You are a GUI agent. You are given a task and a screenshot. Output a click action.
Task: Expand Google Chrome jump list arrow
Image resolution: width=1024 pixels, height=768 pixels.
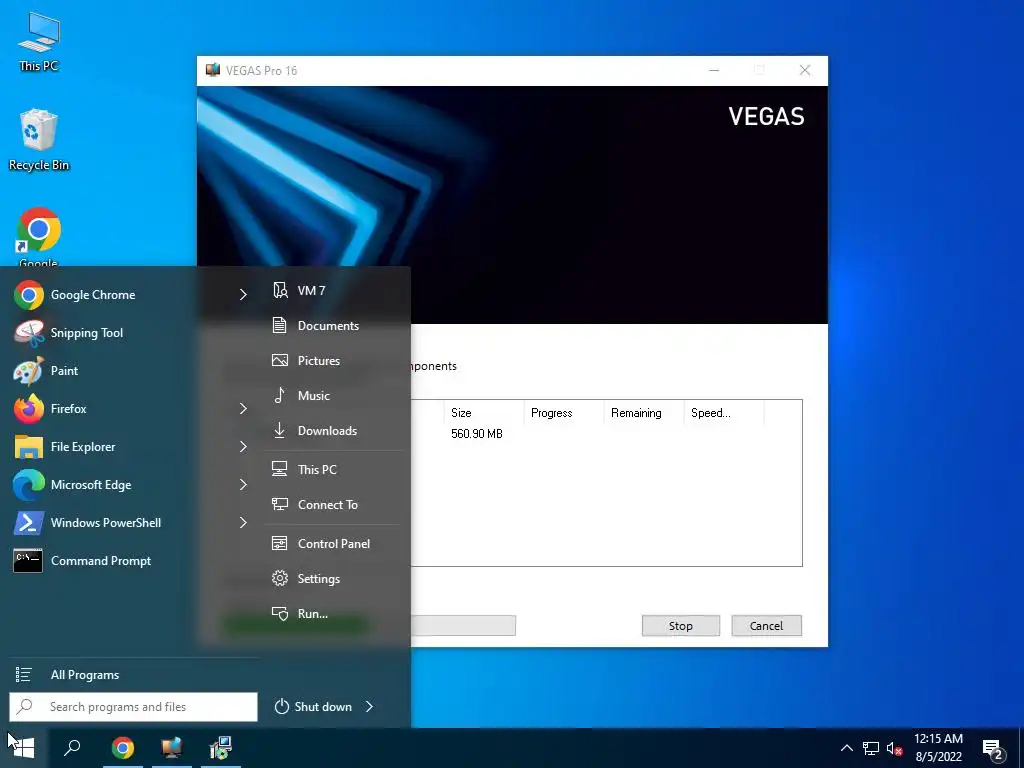click(x=243, y=295)
